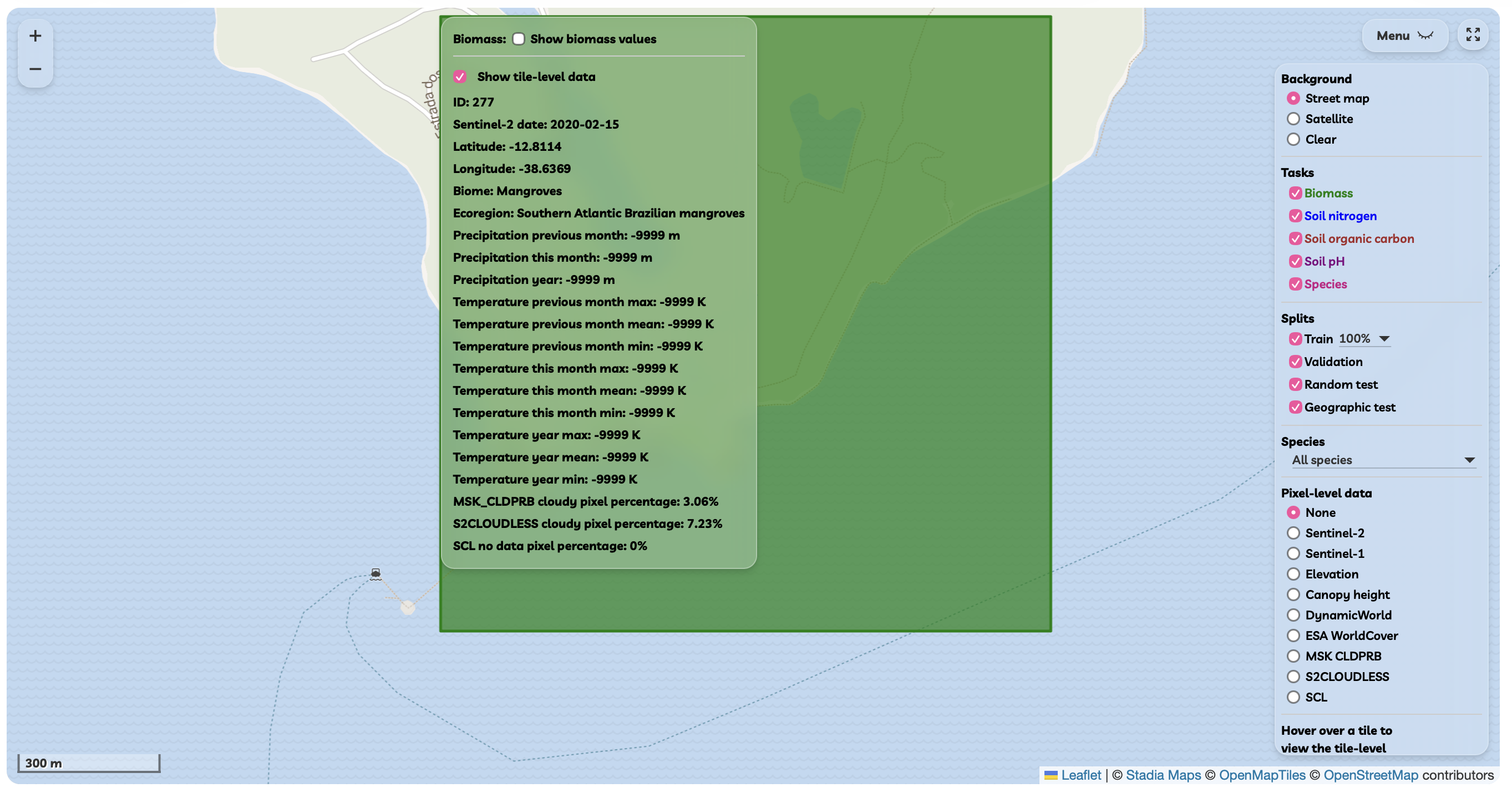Toggle fullscreen map view icon

coord(1472,35)
